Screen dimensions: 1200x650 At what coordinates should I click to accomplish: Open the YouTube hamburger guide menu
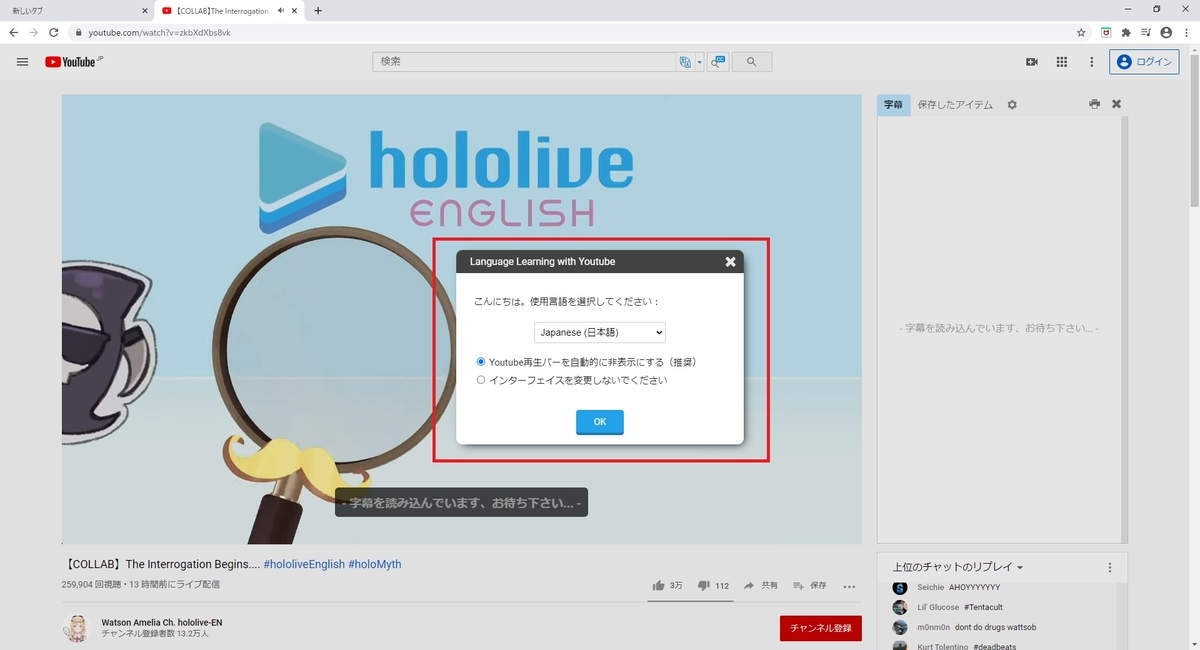pos(22,62)
